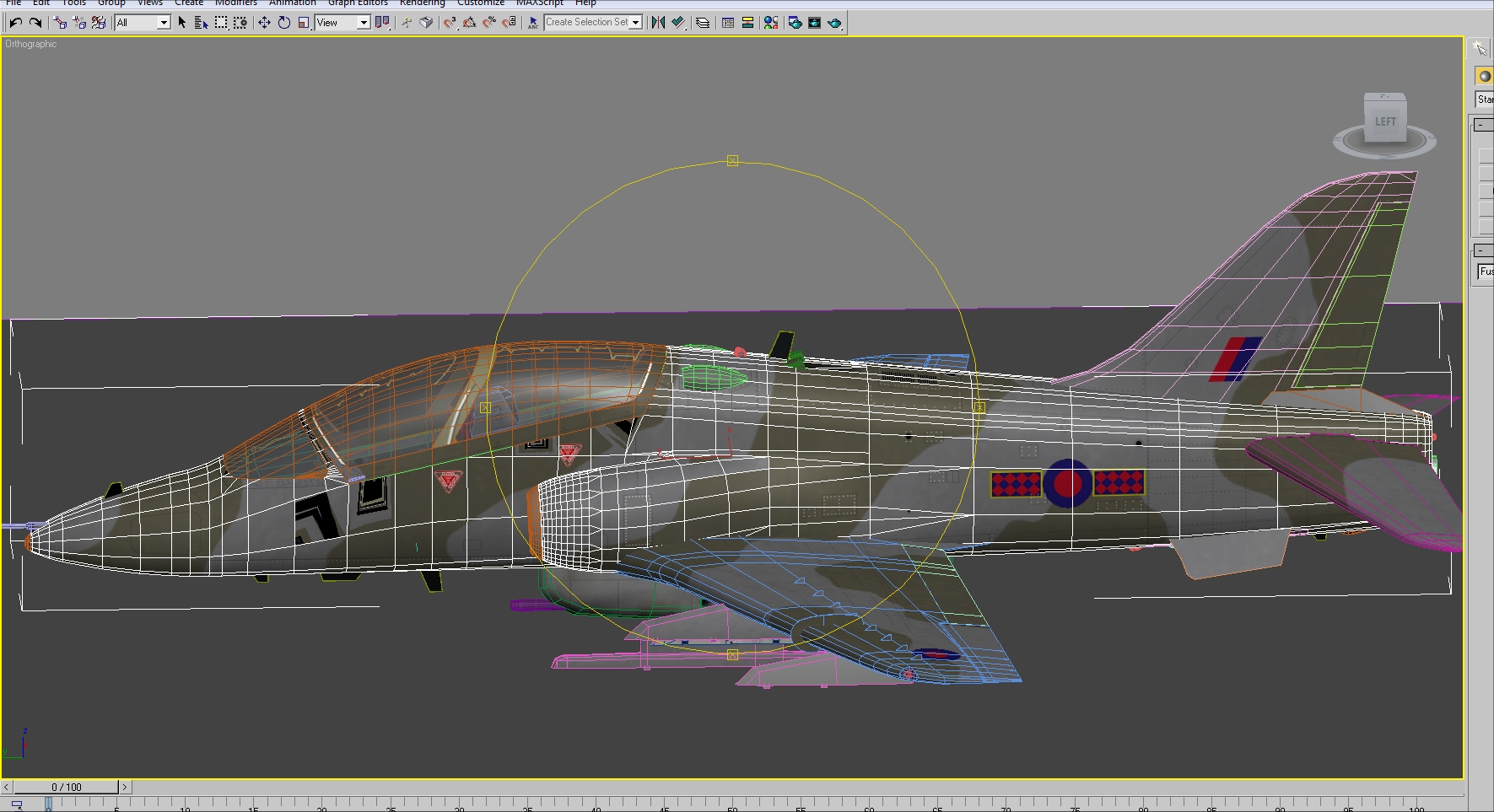Click the LEFT face of the ViewCube
This screenshot has width=1494, height=812.
[x=1385, y=121]
